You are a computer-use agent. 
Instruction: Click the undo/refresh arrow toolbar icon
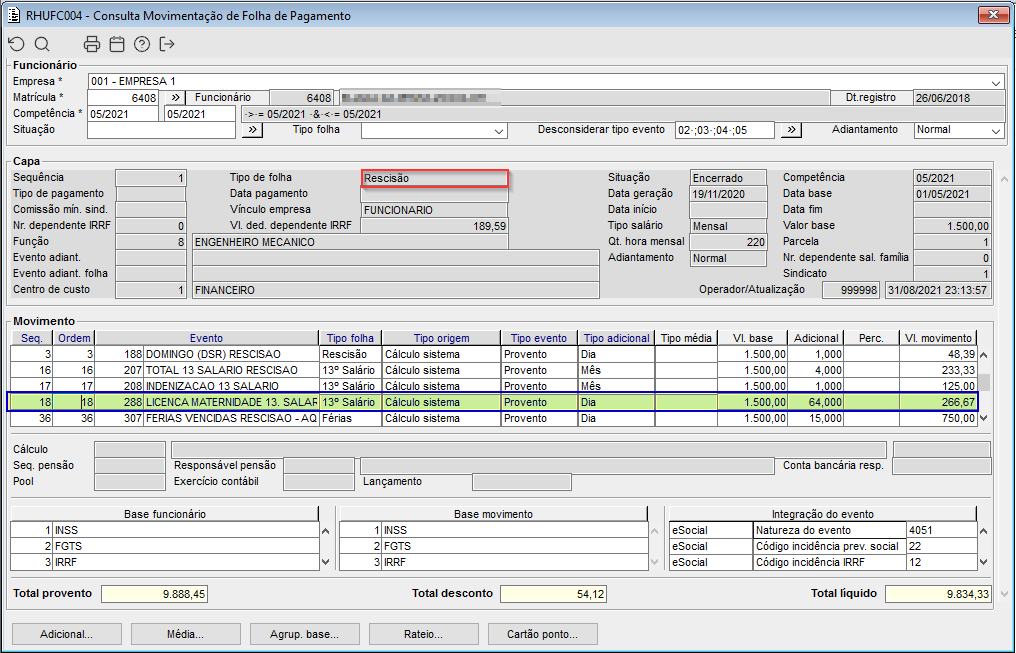pyautogui.click(x=16, y=44)
